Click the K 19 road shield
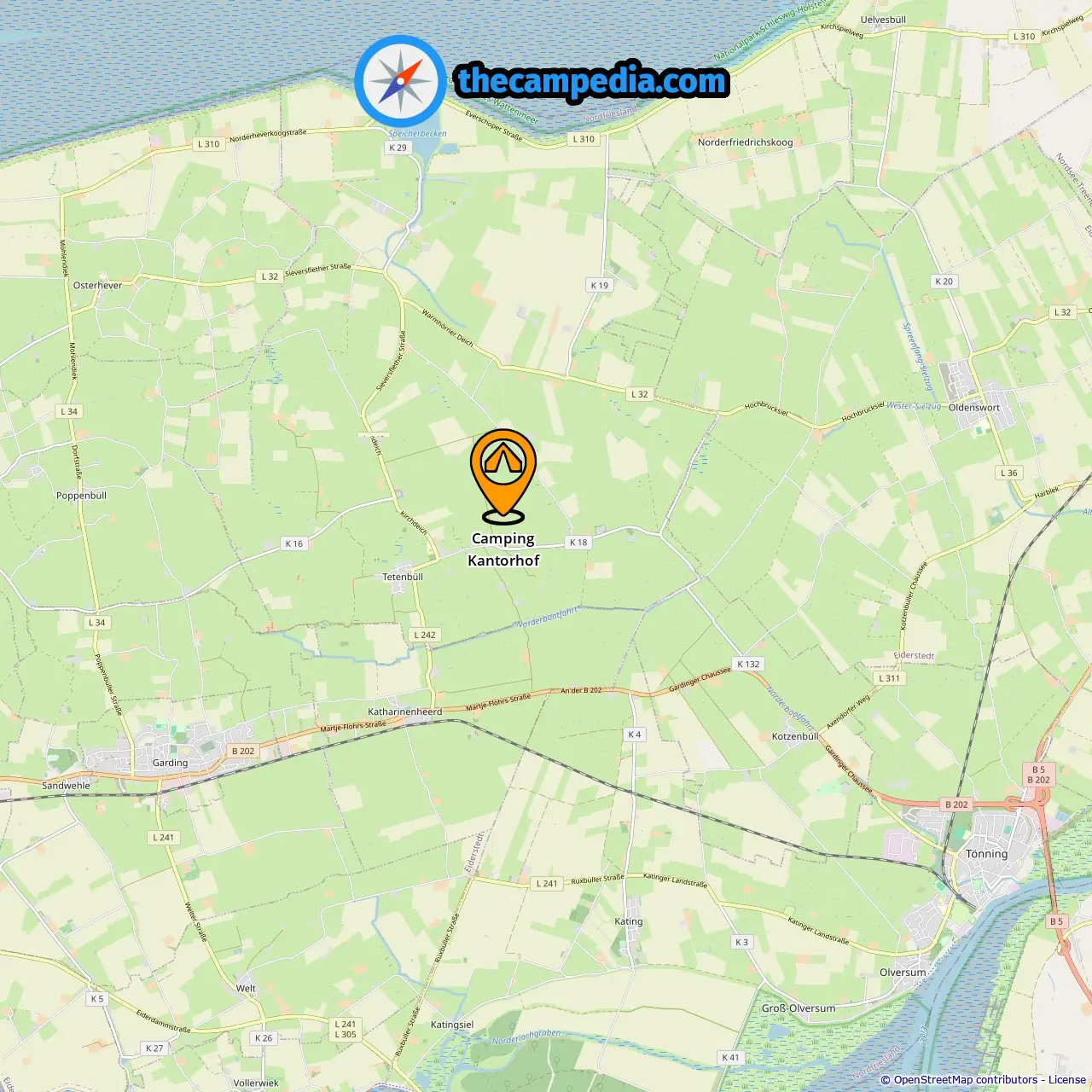The height and width of the screenshot is (1092, 1092). click(600, 285)
